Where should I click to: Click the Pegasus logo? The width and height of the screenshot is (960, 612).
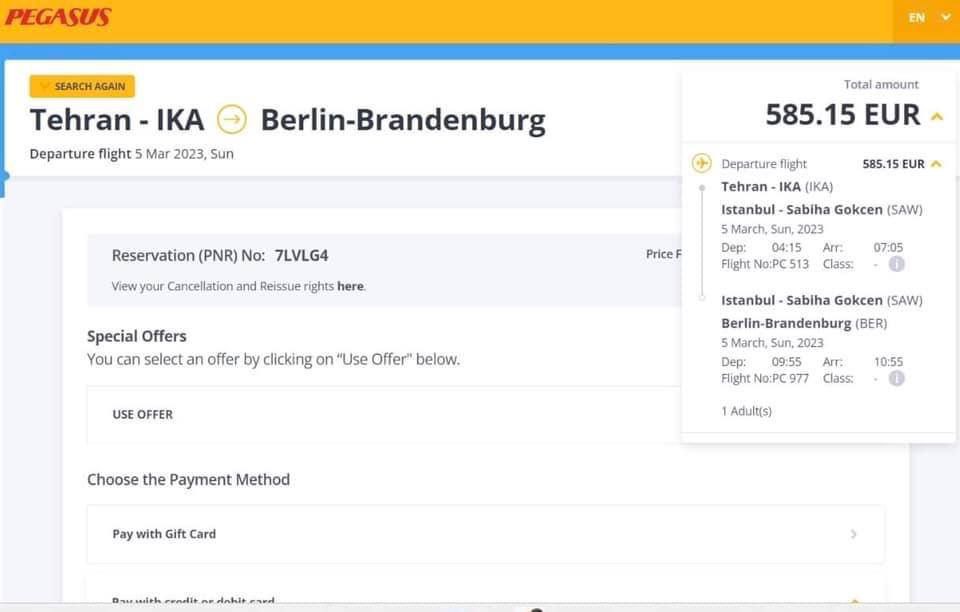pos(58,17)
